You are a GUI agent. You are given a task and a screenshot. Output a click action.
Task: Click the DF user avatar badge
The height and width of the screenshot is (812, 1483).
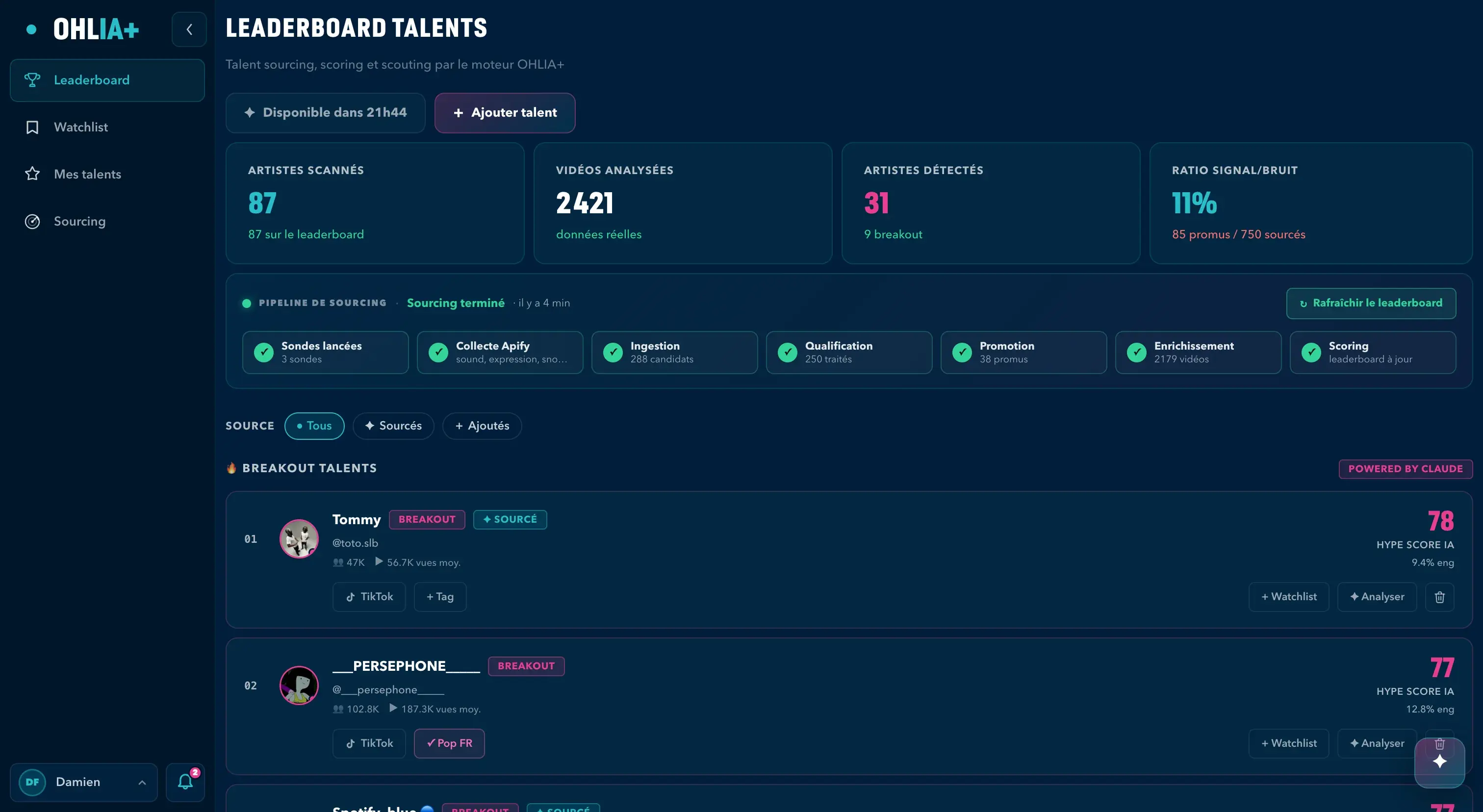tap(32, 782)
